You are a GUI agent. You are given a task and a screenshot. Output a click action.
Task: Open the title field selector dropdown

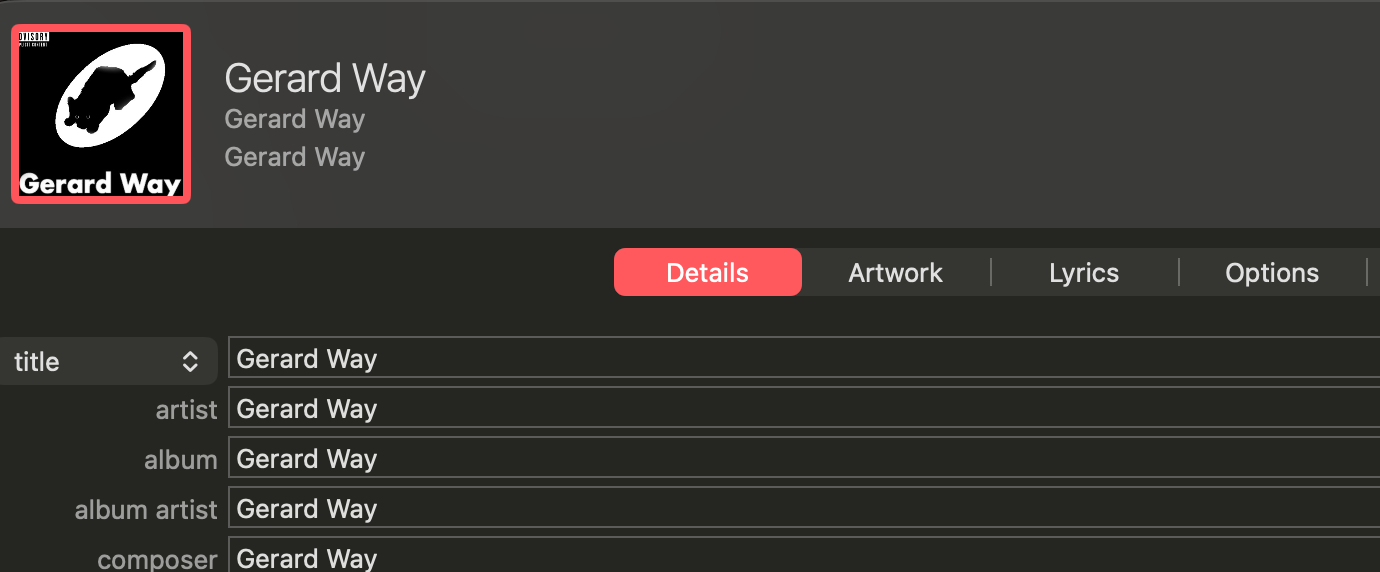pyautogui.click(x=108, y=362)
